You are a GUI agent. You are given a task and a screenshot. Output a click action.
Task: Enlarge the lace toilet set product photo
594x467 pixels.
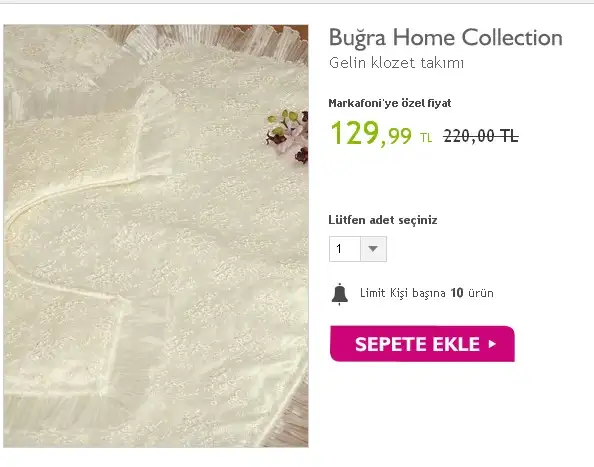pos(156,236)
